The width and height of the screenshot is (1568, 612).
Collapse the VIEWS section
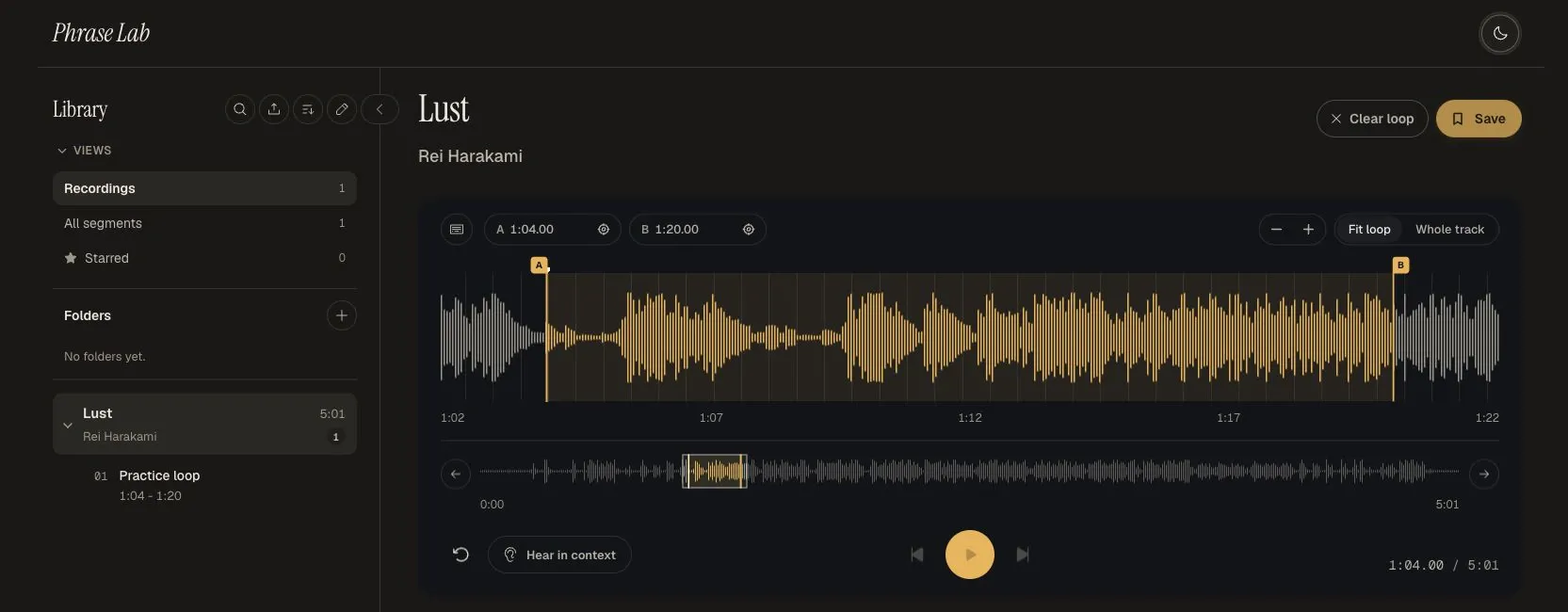84,151
